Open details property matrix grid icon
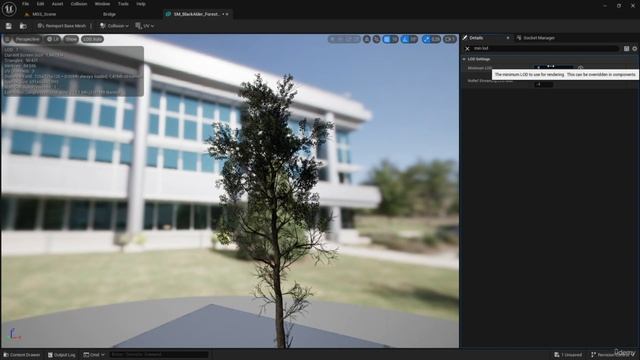Image resolution: width=640 pixels, height=360 pixels. 627,49
